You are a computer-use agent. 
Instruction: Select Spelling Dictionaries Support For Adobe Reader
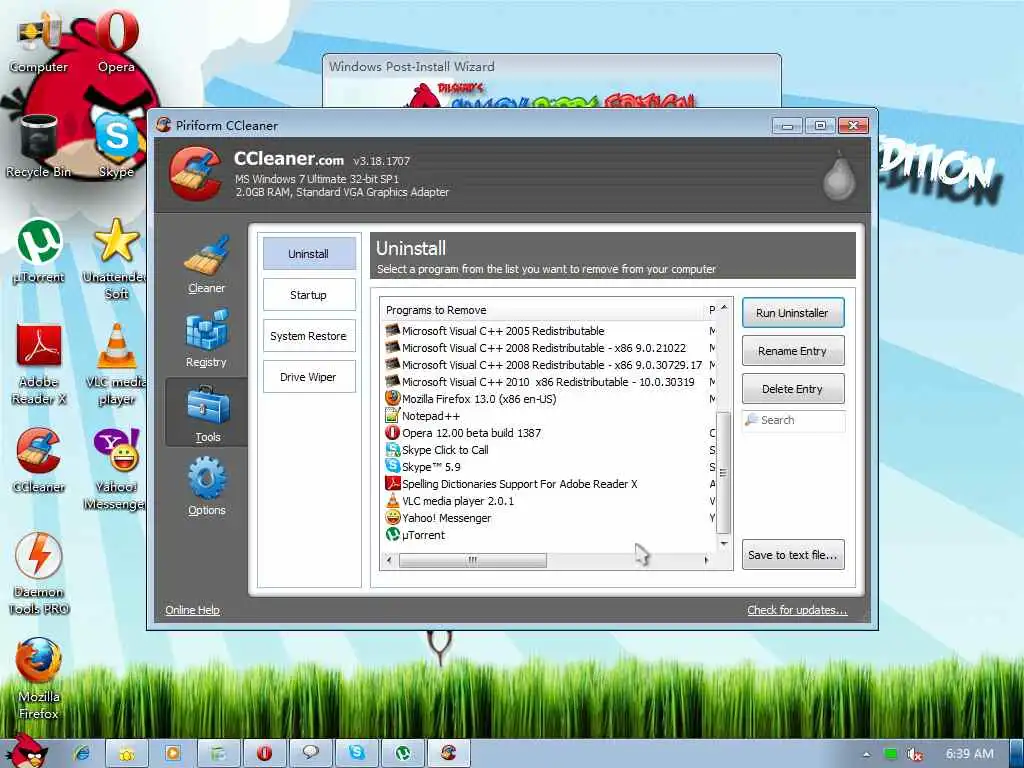(x=549, y=484)
